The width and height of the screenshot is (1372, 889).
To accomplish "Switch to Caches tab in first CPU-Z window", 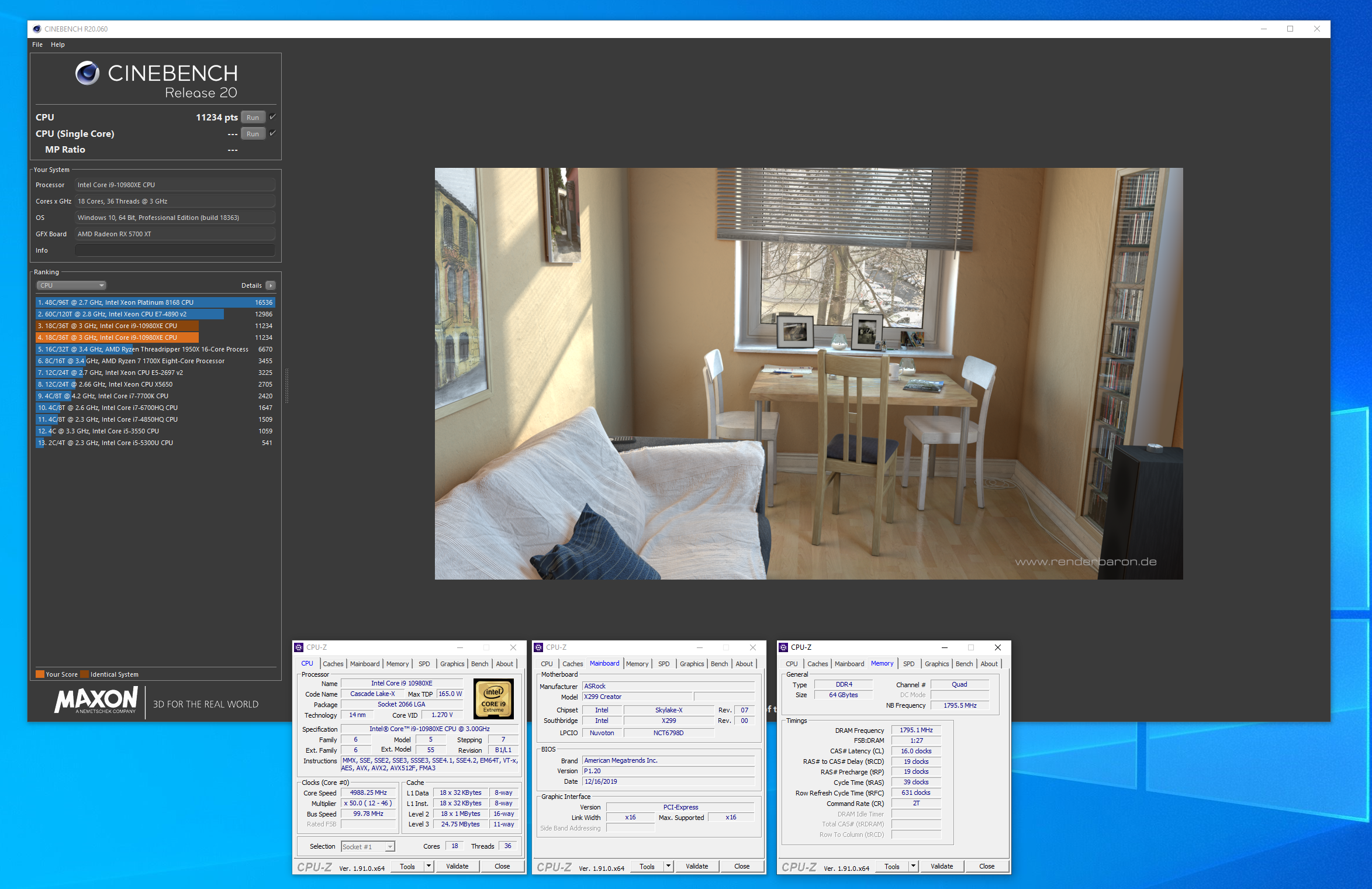I will coord(333,664).
